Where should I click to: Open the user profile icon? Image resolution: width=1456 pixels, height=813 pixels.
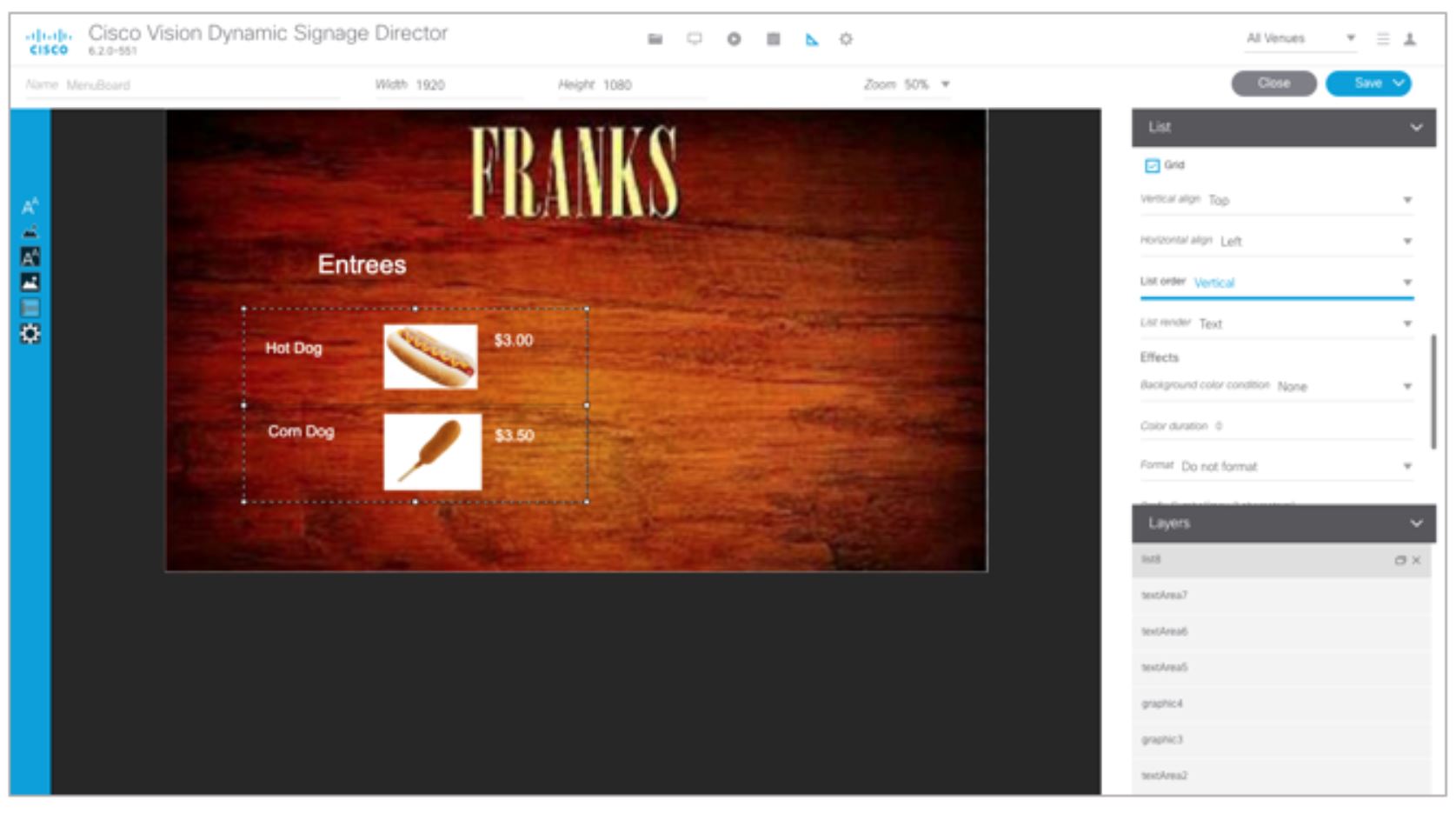click(1410, 39)
